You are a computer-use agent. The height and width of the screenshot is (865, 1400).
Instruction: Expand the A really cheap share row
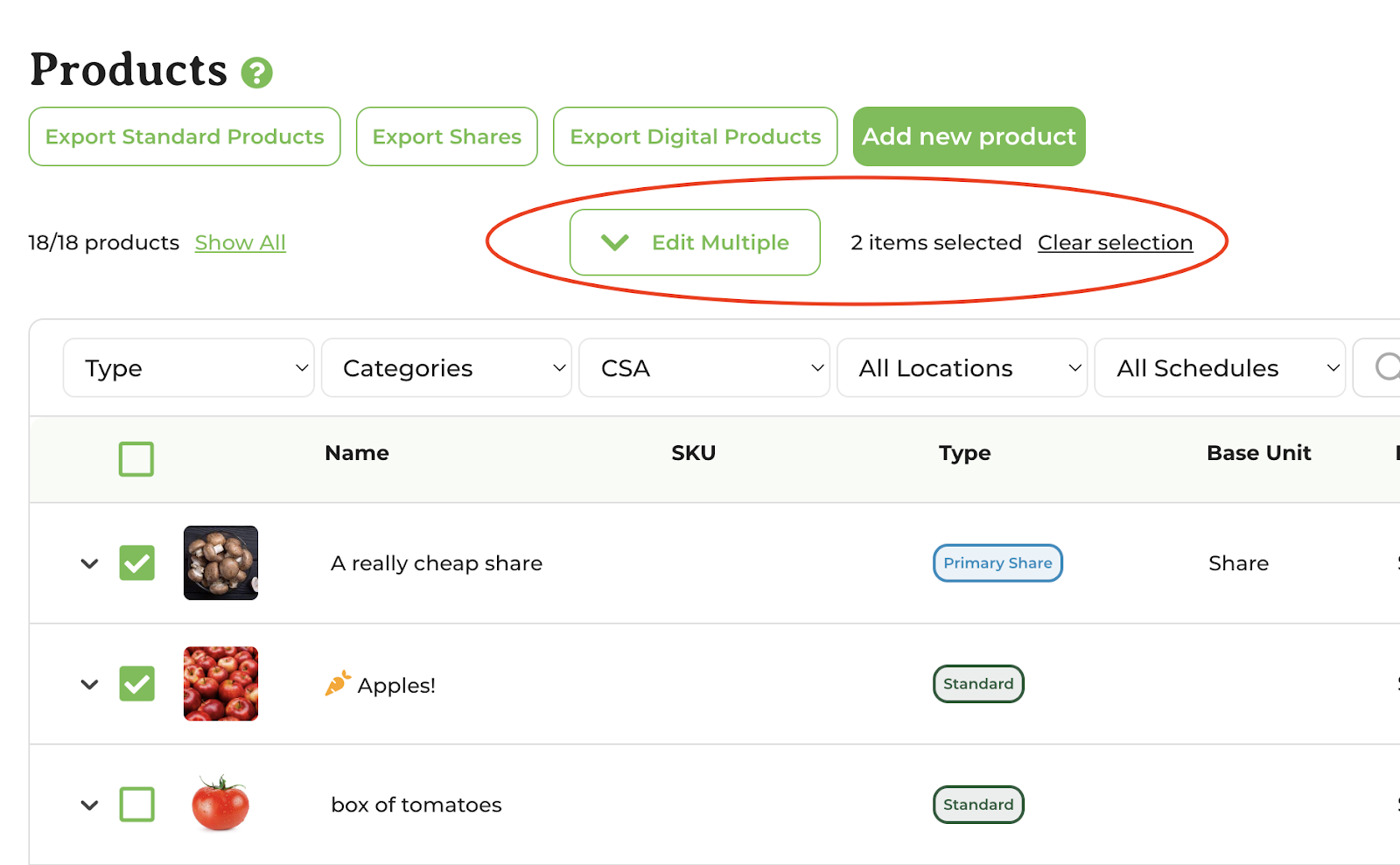tap(89, 564)
